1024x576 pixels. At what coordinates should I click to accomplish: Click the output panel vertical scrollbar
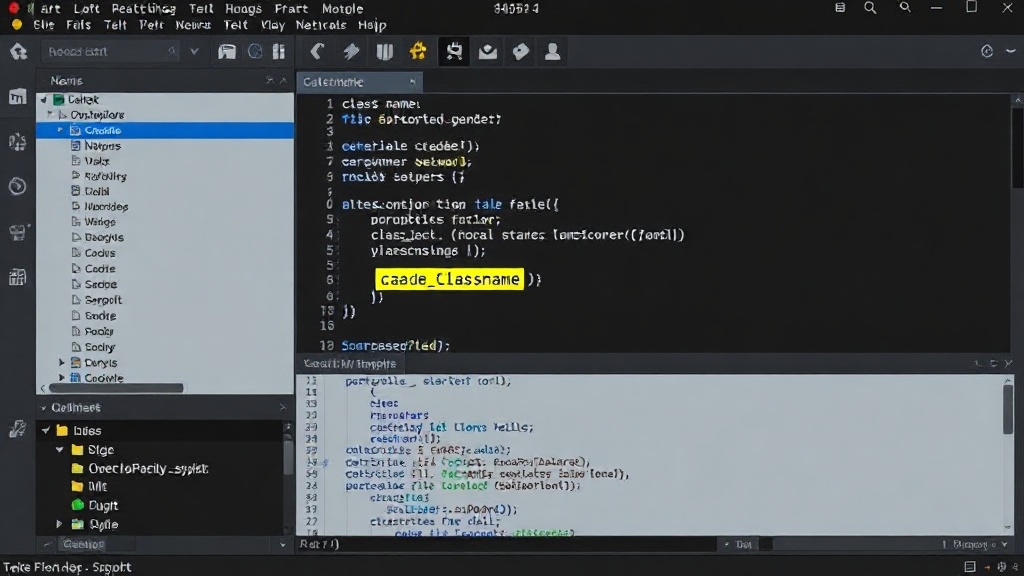click(1008, 408)
